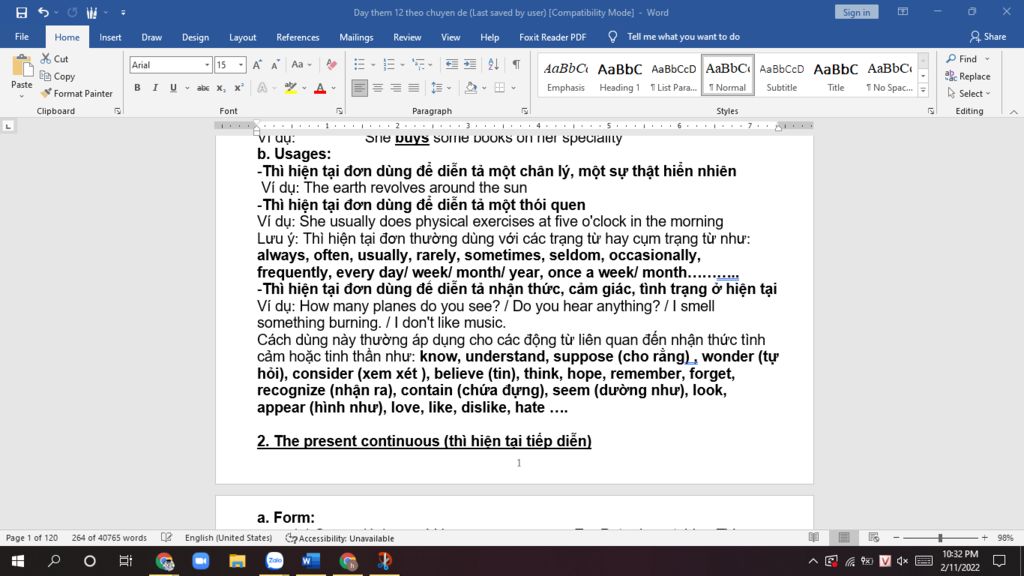Image resolution: width=1024 pixels, height=576 pixels.
Task: Click the 98% zoom level
Action: (1005, 537)
